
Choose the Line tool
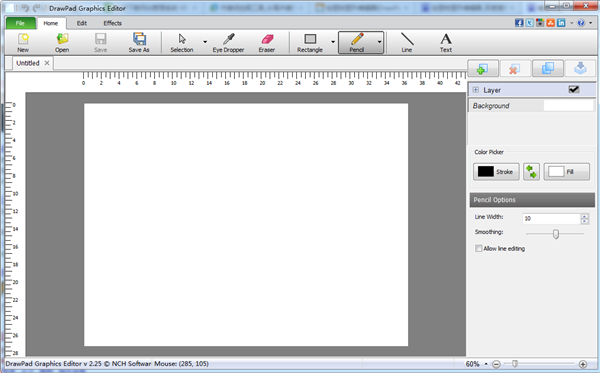pos(407,42)
